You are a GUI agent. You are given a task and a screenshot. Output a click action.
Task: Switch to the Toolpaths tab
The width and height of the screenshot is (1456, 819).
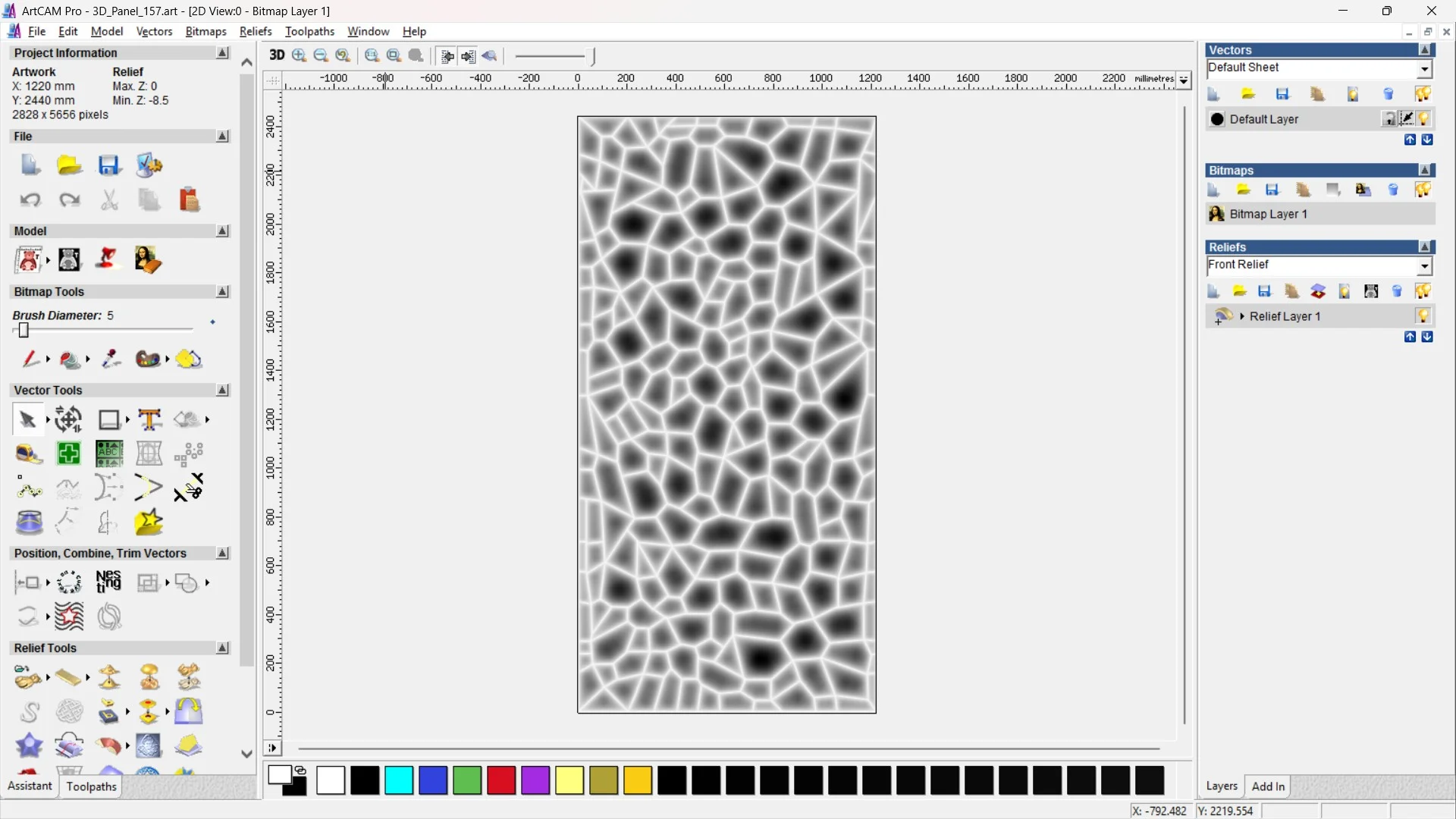pos(91,786)
